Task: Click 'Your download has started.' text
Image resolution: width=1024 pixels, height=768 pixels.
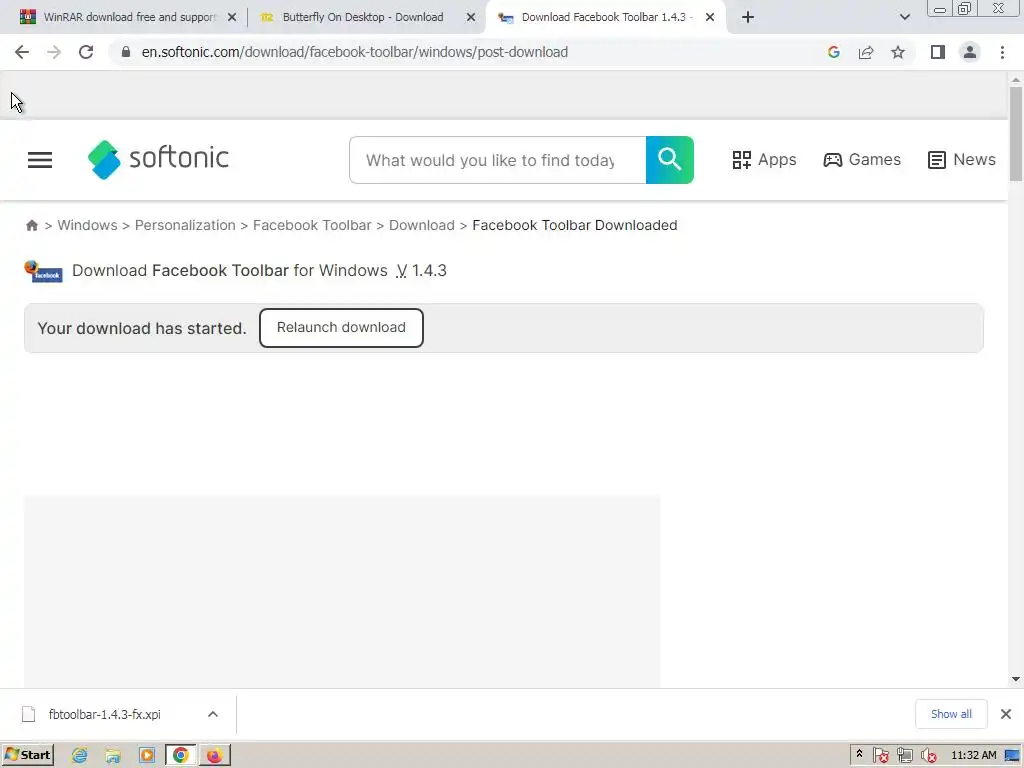Action: 142,328
